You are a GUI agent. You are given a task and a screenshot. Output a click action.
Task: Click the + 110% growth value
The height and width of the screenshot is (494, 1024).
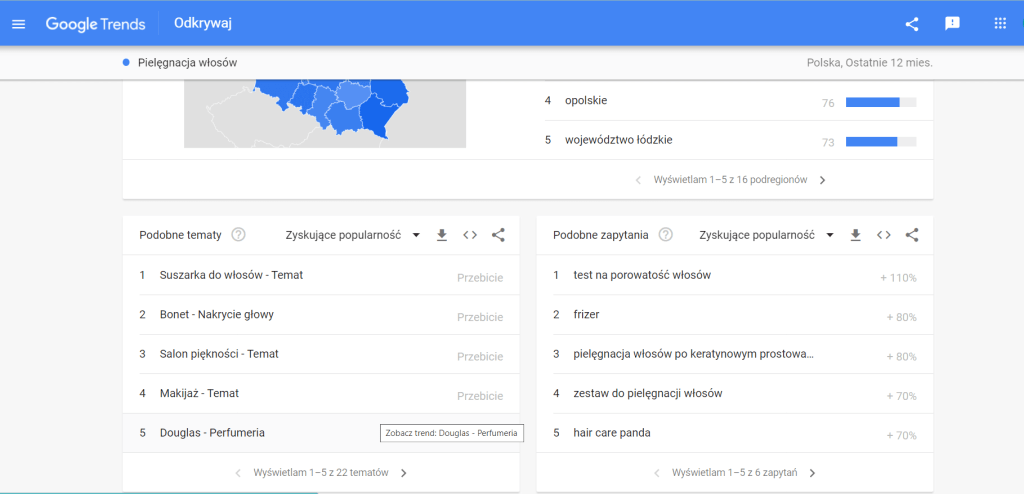[x=899, y=278]
